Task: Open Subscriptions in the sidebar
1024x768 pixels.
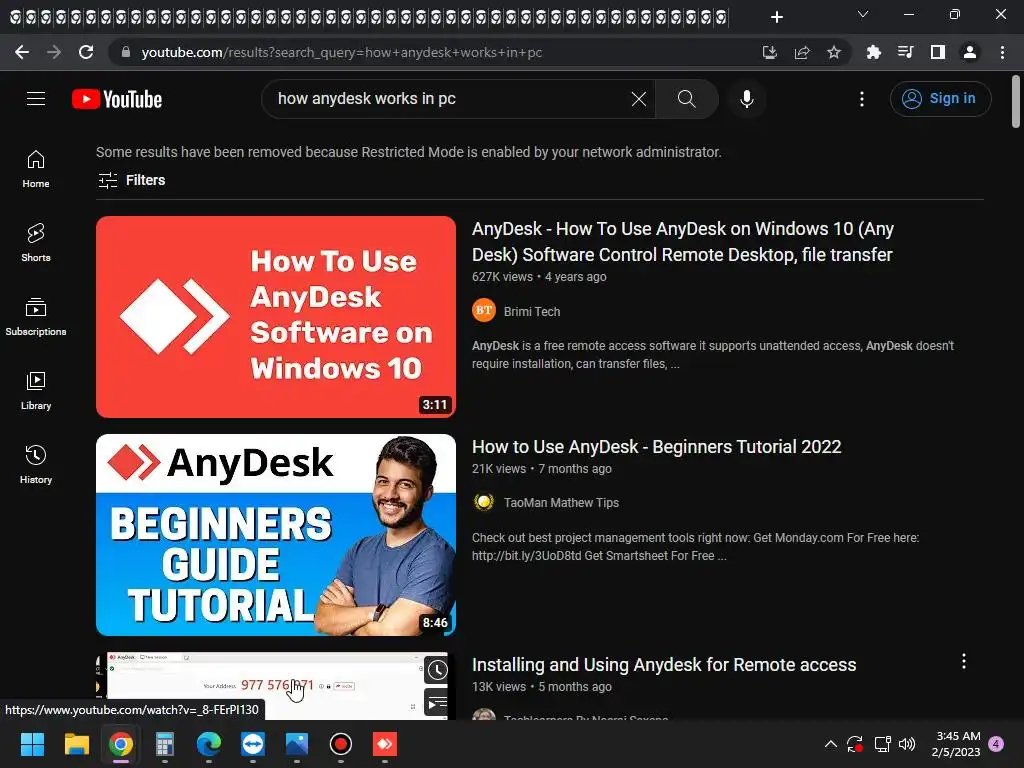Action: click(x=36, y=316)
